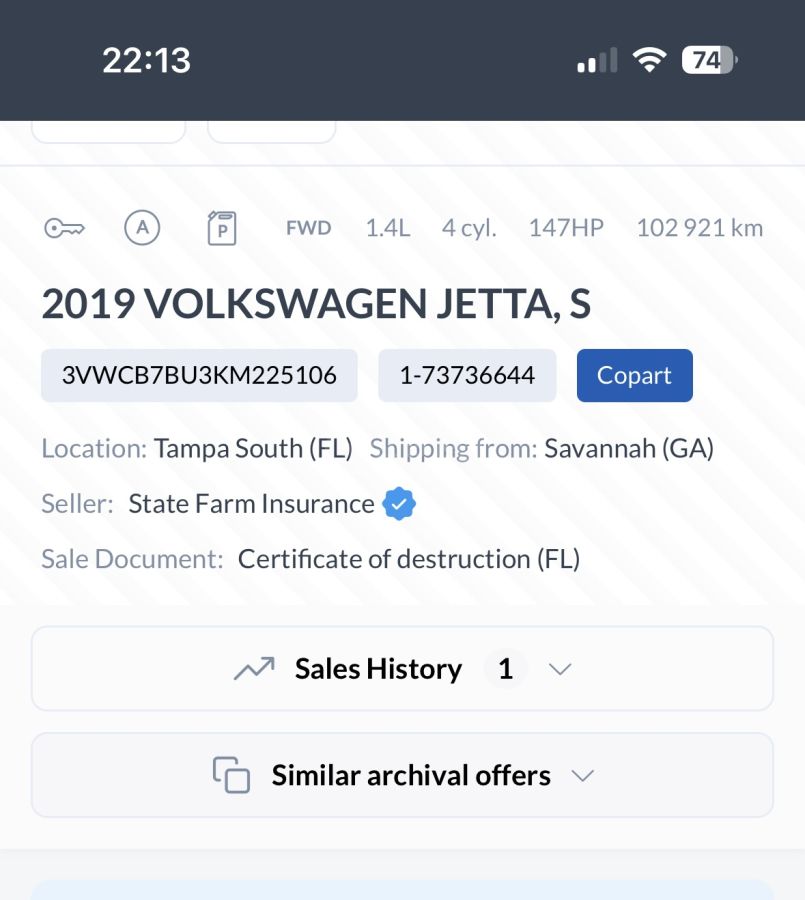Tap the Sales History trend icon
The image size is (805, 900).
click(x=254, y=669)
